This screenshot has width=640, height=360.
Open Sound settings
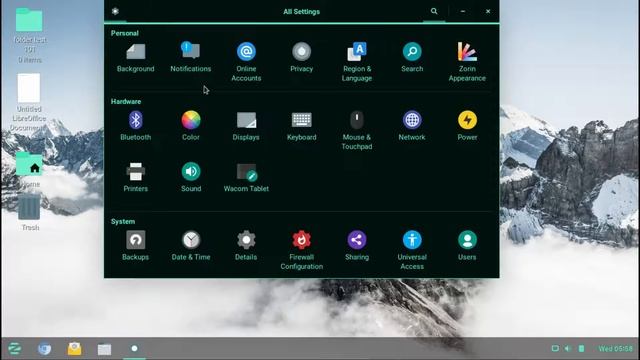pyautogui.click(x=191, y=177)
